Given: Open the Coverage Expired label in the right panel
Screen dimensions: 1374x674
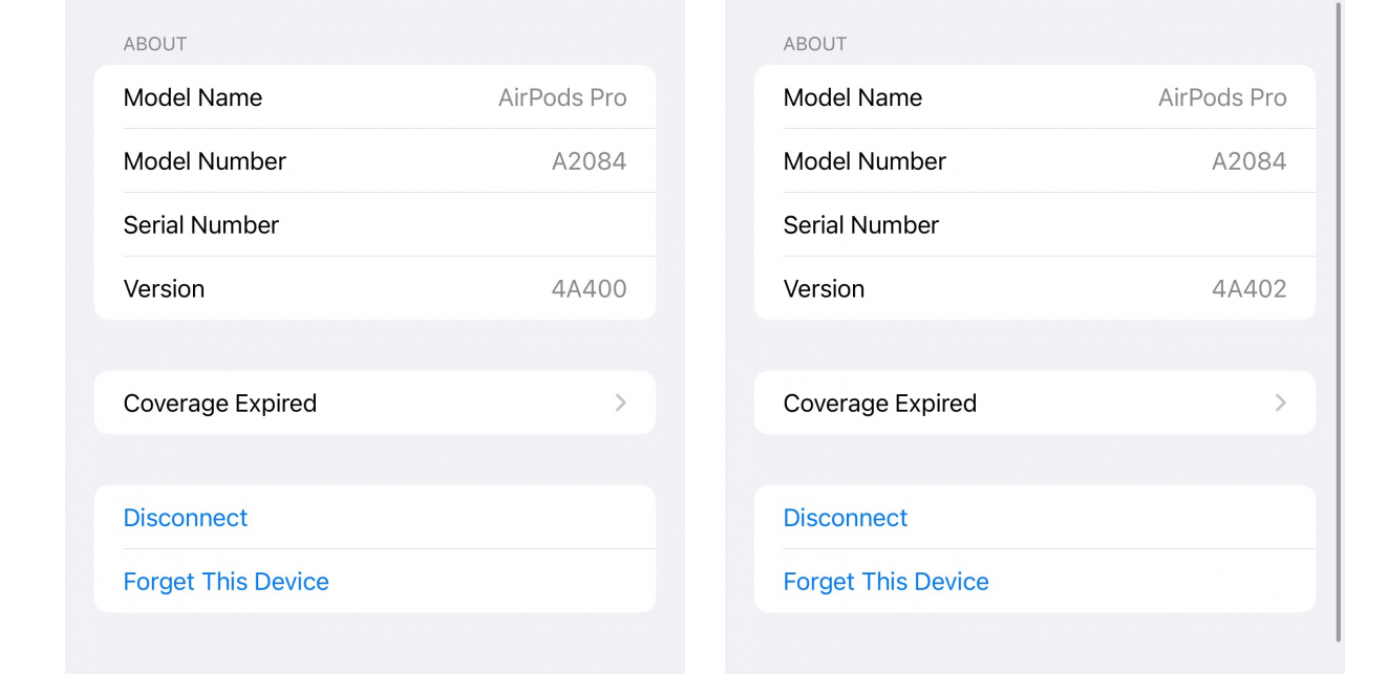Looking at the screenshot, I should 880,403.
